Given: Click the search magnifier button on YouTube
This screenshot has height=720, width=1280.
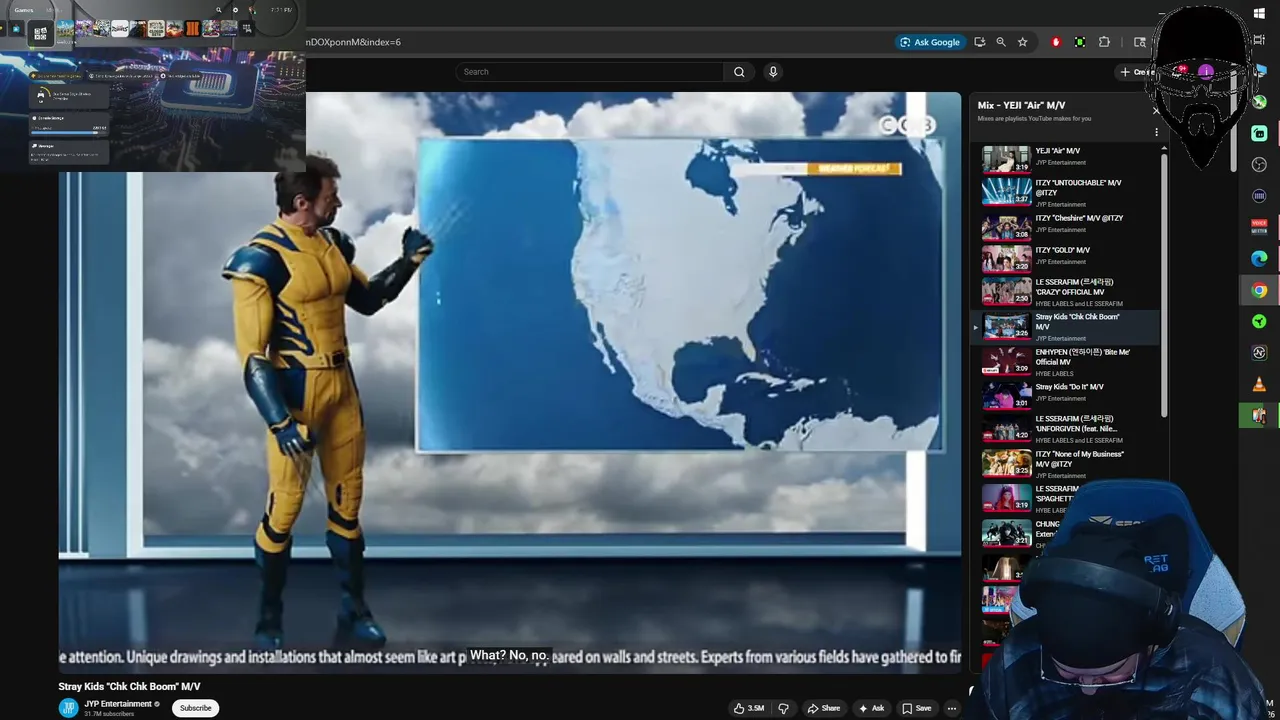Looking at the screenshot, I should pos(739,72).
